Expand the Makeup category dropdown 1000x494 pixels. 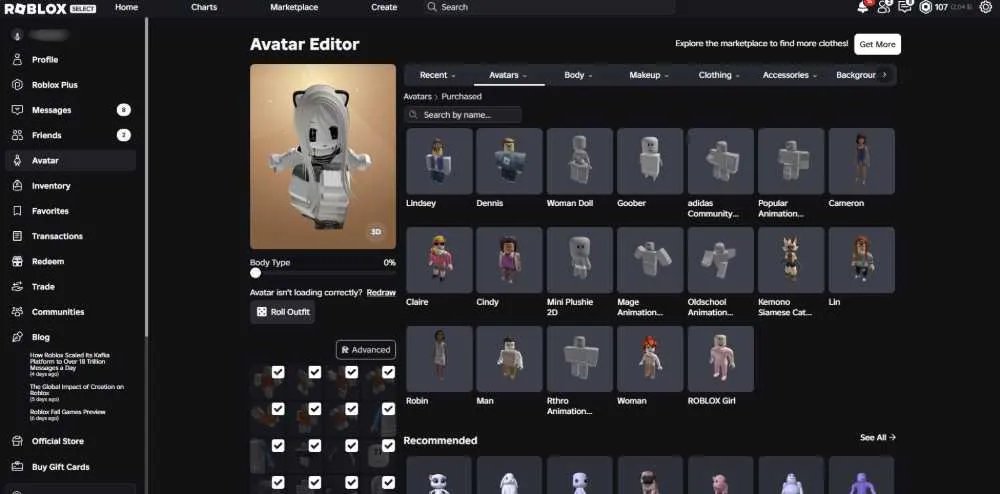649,75
